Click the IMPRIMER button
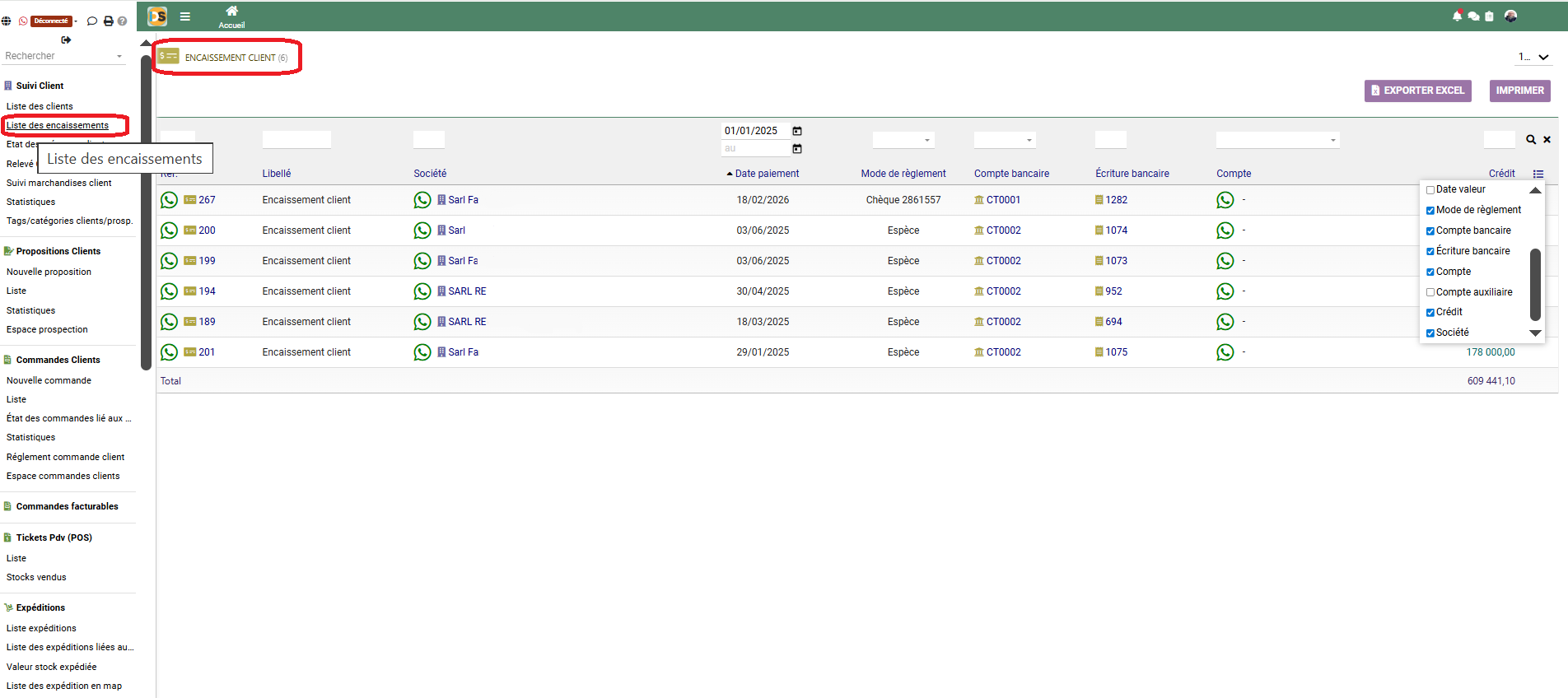This screenshot has width=1568, height=698. (1519, 91)
